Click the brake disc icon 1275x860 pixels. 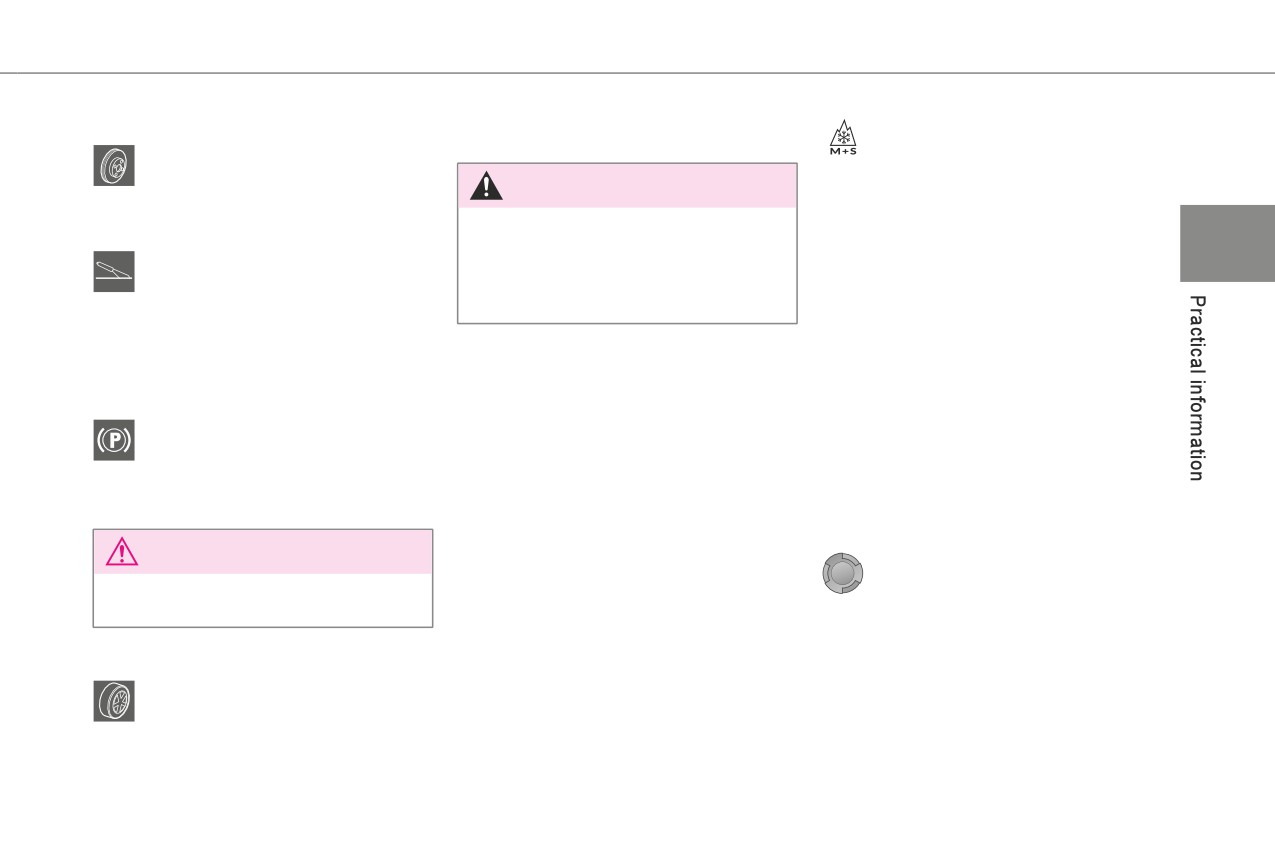pos(114,166)
